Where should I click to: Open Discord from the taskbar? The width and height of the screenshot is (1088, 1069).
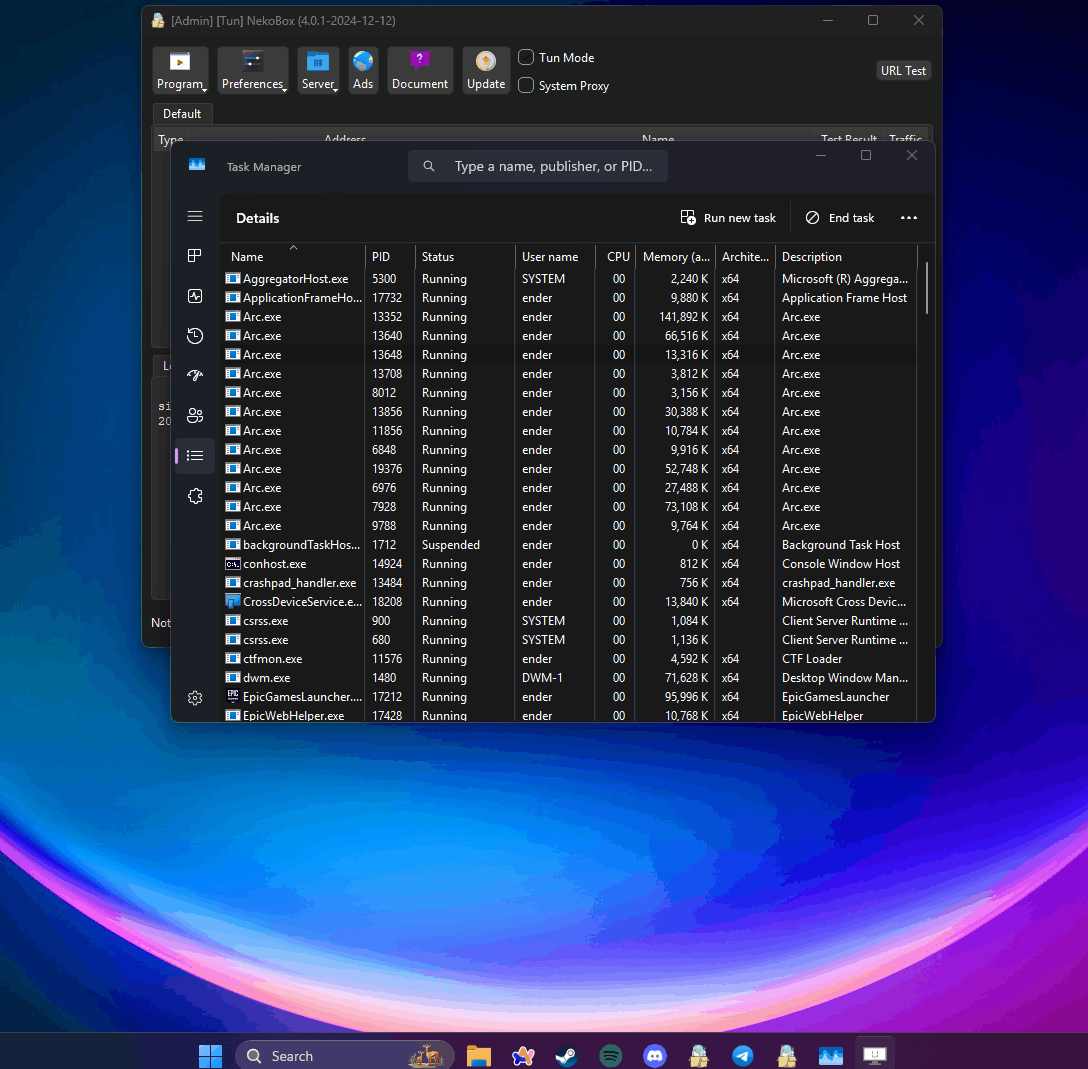point(655,1056)
